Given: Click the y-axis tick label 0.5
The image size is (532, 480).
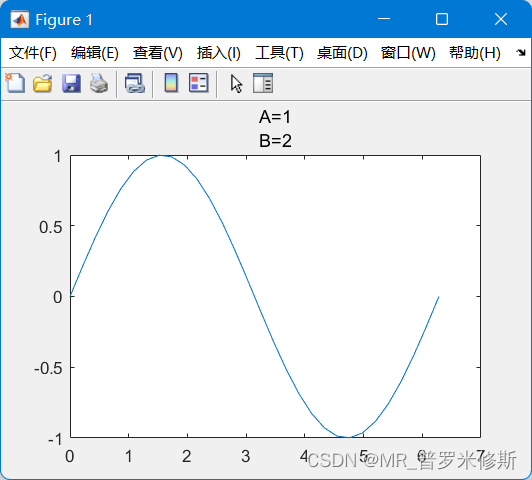Looking at the screenshot, I should pyautogui.click(x=51, y=227).
